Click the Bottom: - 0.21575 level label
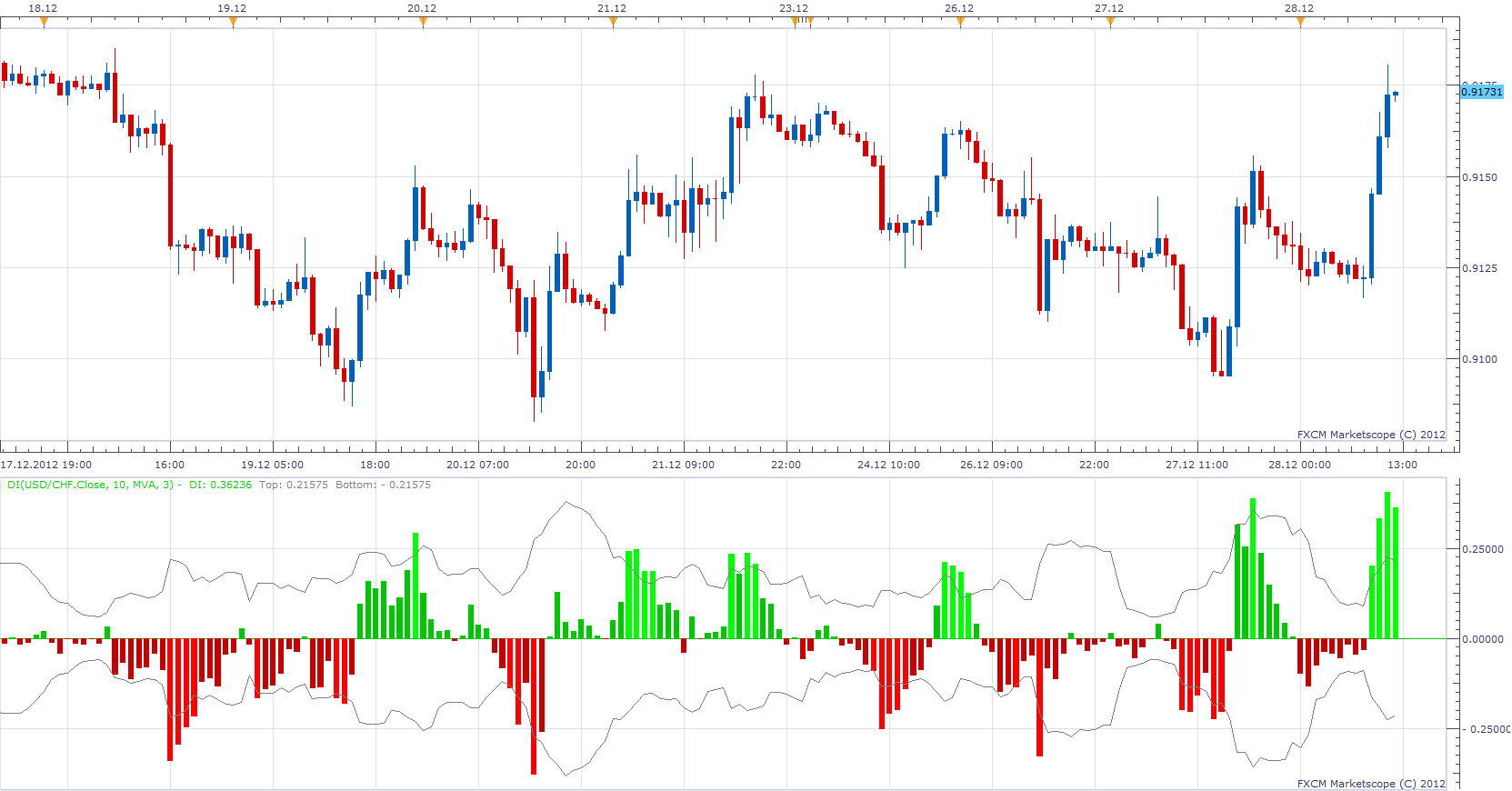 (383, 485)
